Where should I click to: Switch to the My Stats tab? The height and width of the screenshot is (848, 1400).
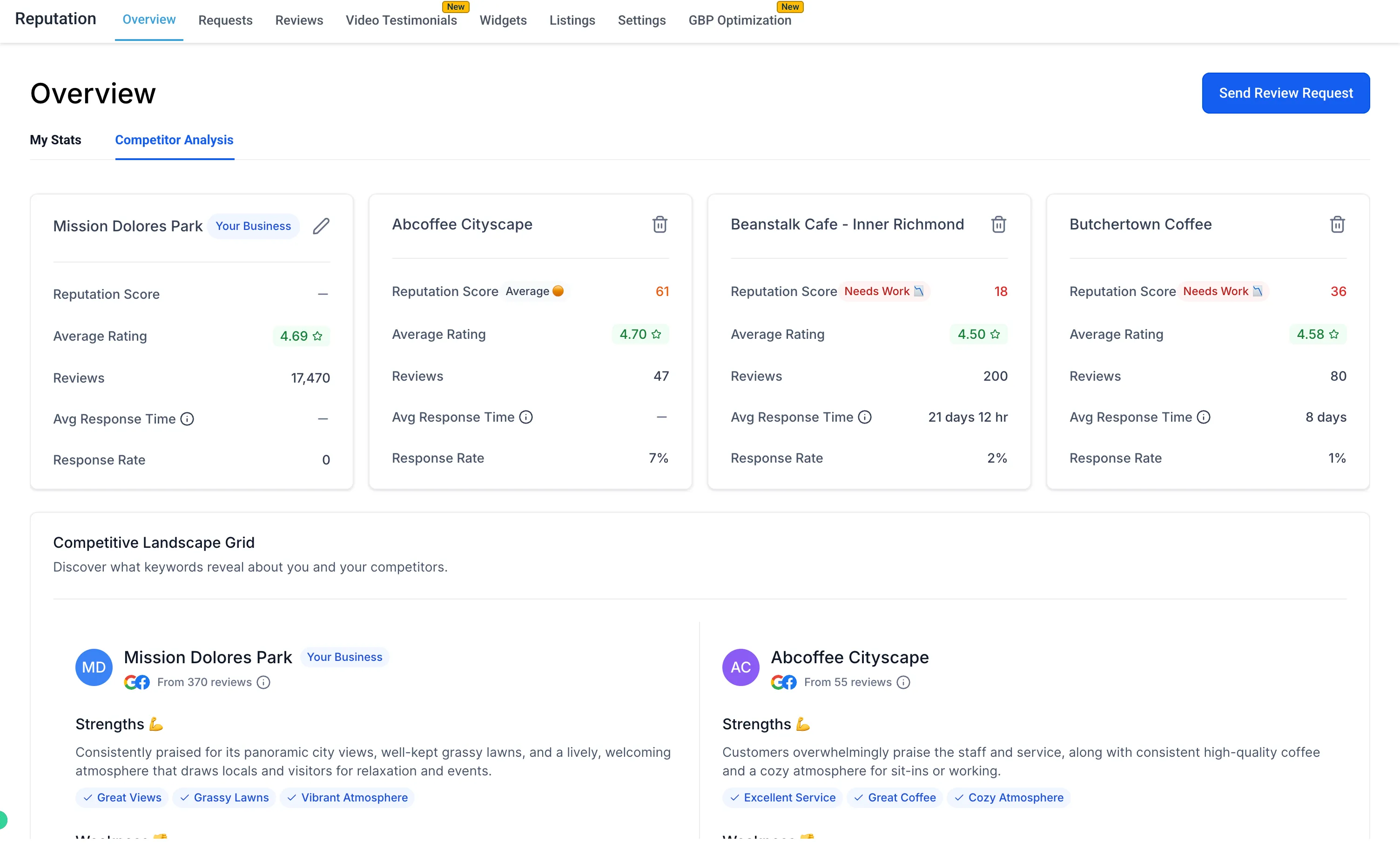(56, 140)
